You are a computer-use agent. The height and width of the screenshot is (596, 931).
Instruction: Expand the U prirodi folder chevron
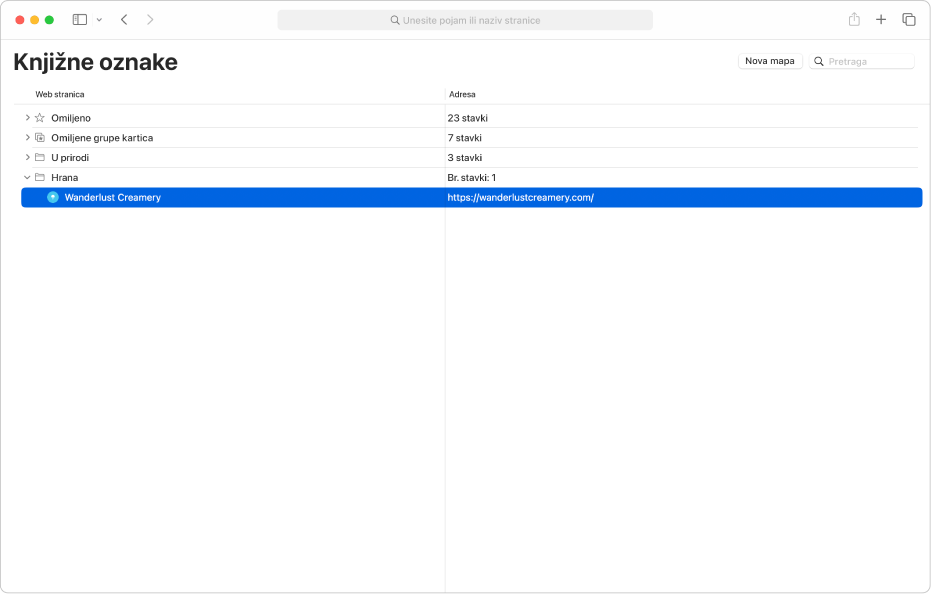tap(27, 157)
